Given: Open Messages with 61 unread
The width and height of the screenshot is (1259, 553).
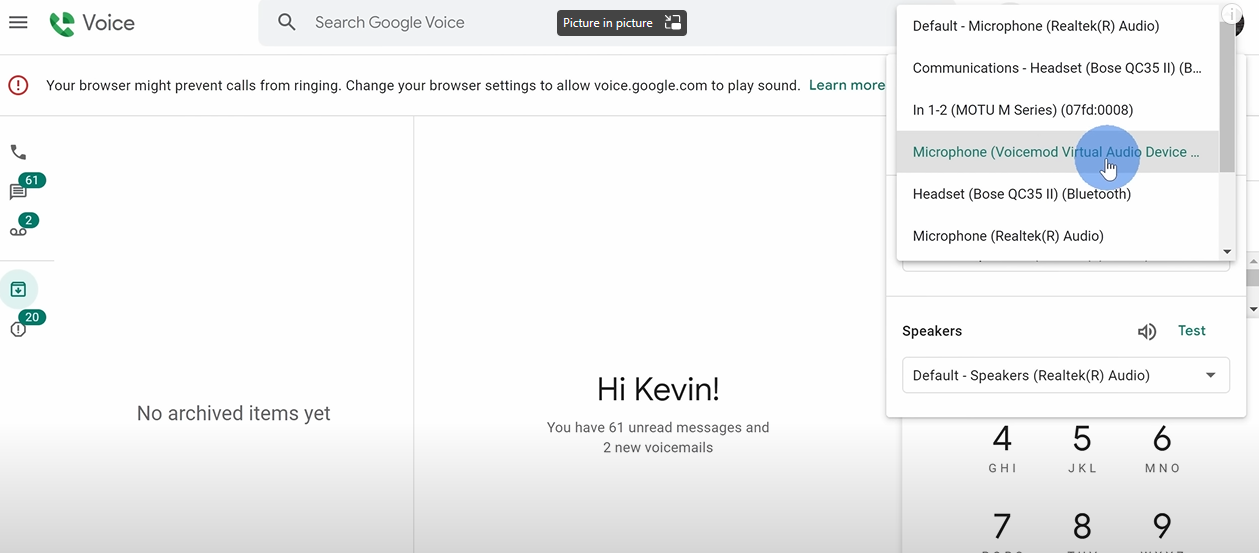Looking at the screenshot, I should 19,191.
